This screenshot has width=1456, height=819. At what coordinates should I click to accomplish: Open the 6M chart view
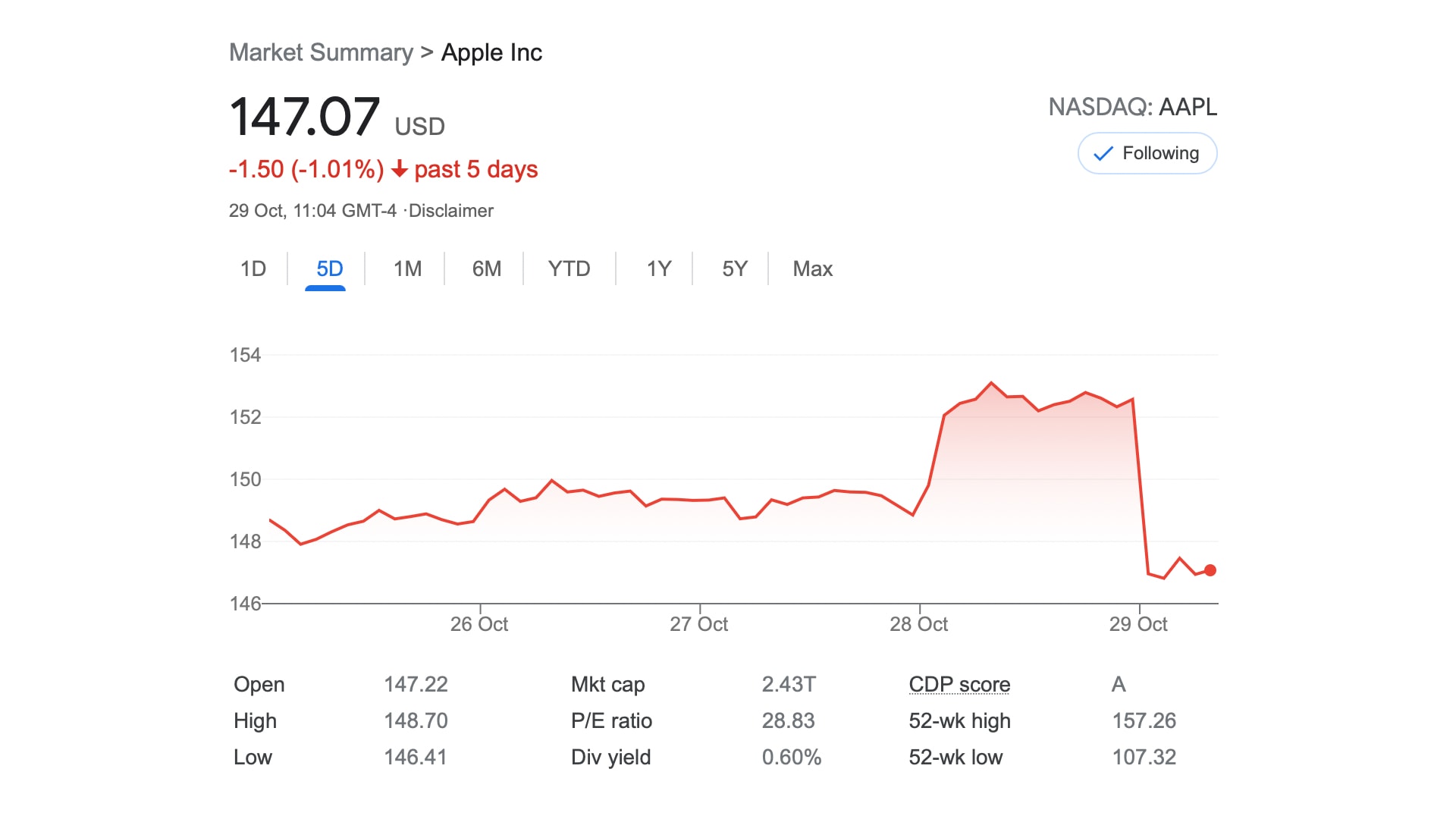[485, 268]
